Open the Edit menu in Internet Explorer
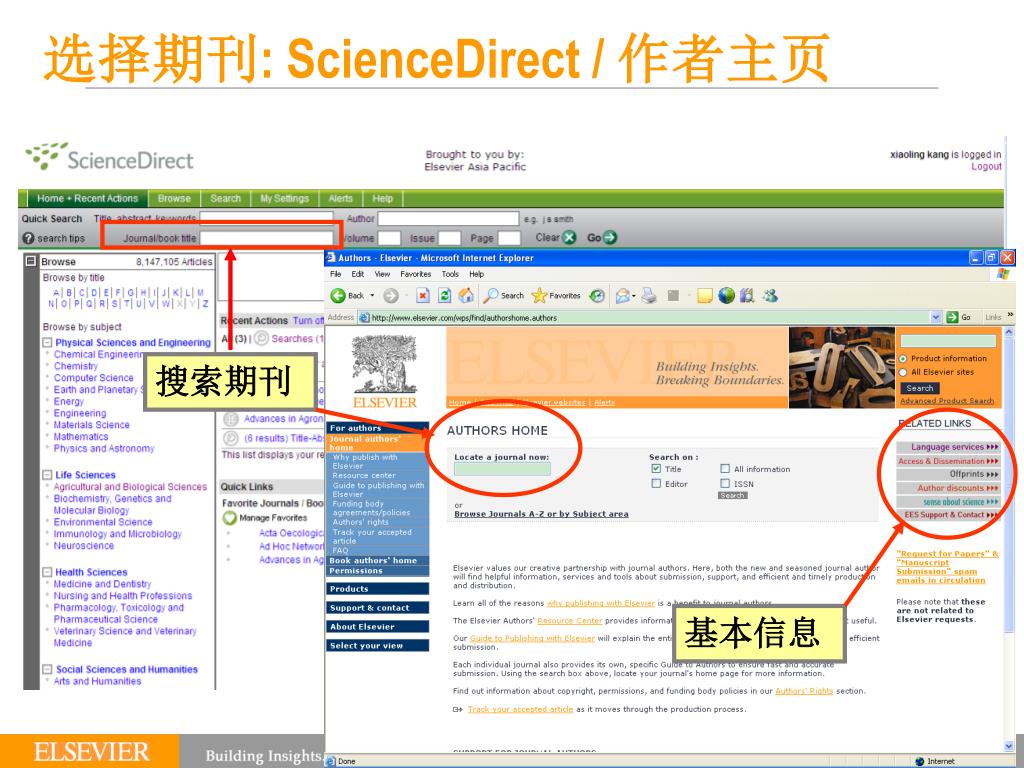 point(358,274)
